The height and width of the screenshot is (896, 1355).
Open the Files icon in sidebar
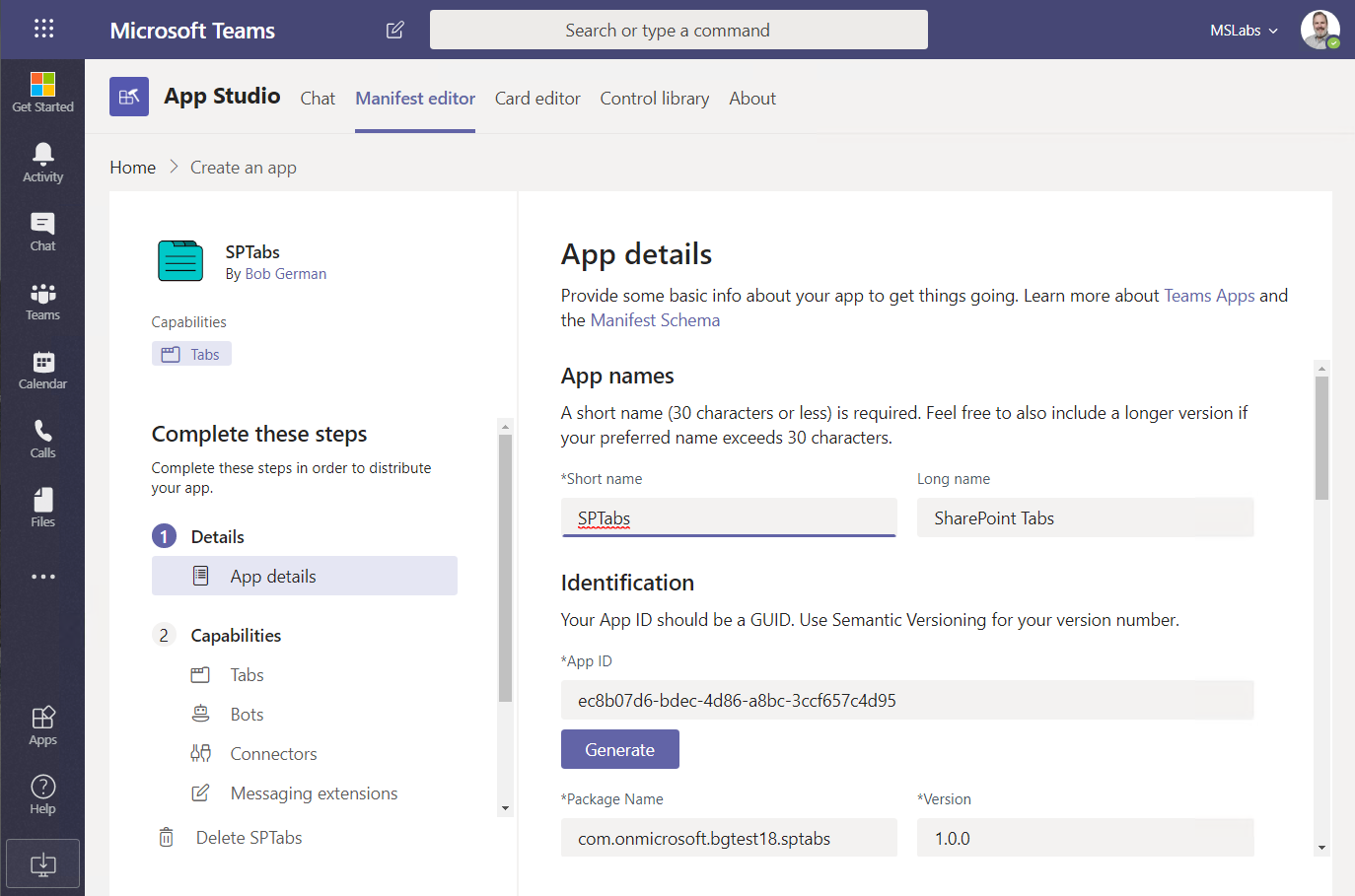(42, 508)
